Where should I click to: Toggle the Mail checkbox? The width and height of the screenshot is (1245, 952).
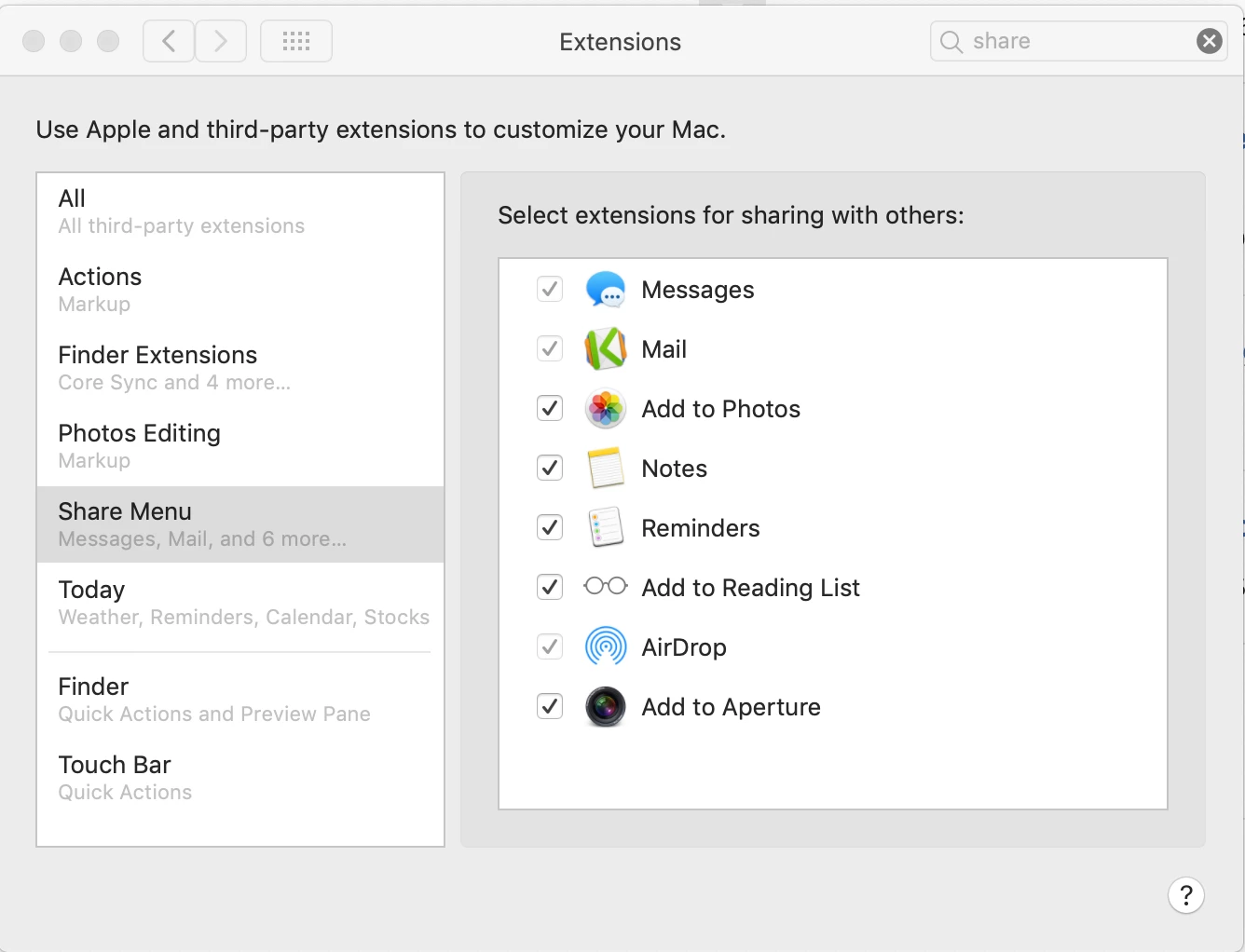click(x=550, y=348)
